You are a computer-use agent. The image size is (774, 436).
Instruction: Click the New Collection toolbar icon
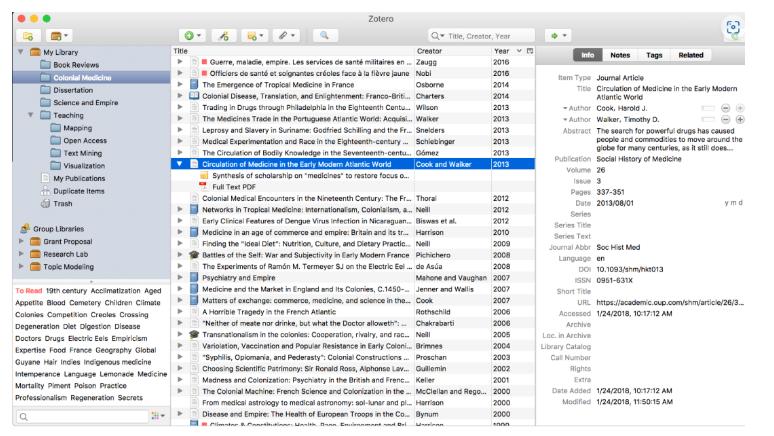pos(28,36)
